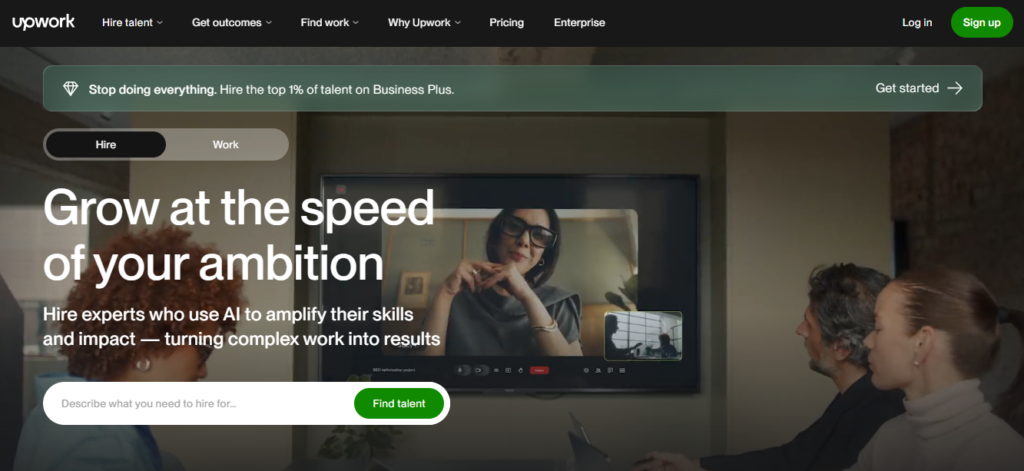Screen dimensions: 1024x471
Task: Click the Upwork logo
Action: pyautogui.click(x=44, y=22)
